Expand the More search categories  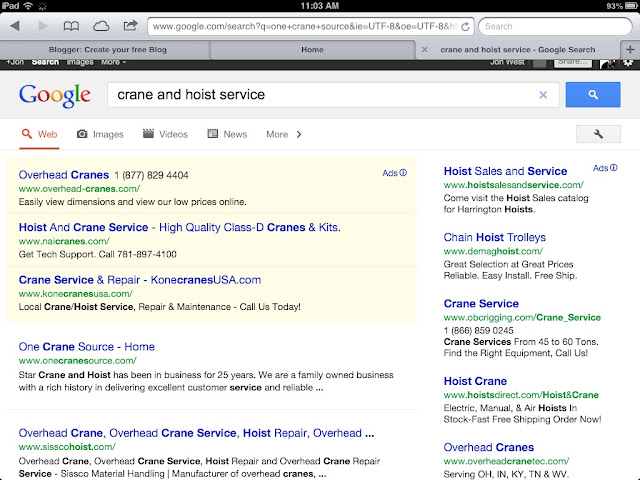coord(284,134)
